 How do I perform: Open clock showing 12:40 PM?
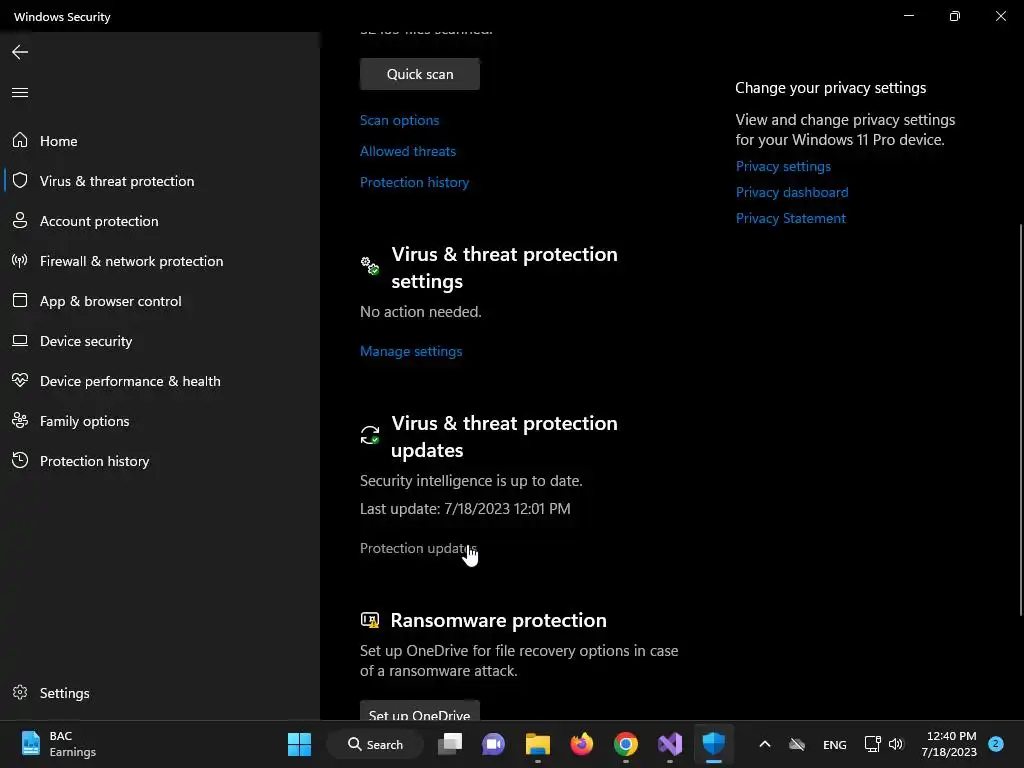pos(948,744)
